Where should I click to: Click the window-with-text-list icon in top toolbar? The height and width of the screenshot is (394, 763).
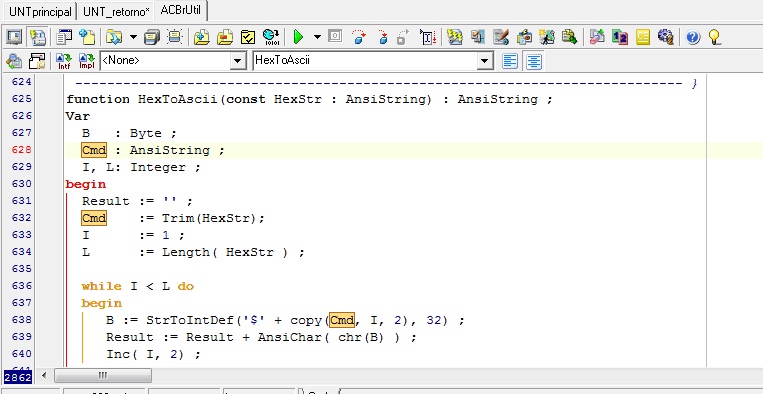pos(64,37)
